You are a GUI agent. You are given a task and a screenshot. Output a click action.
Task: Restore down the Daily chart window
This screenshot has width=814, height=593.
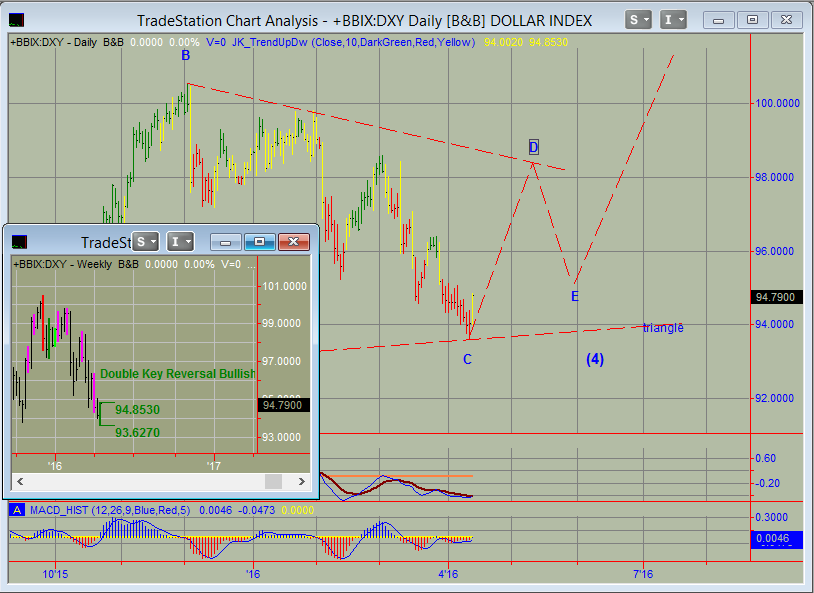[752, 20]
